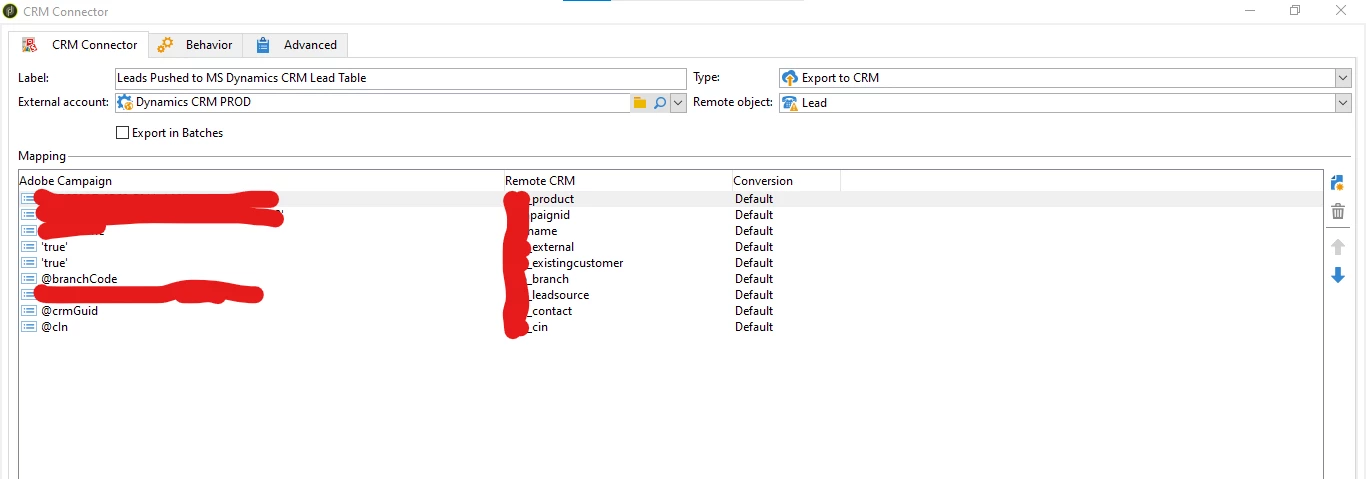Minimize the CRM Connector window

click(1250, 11)
